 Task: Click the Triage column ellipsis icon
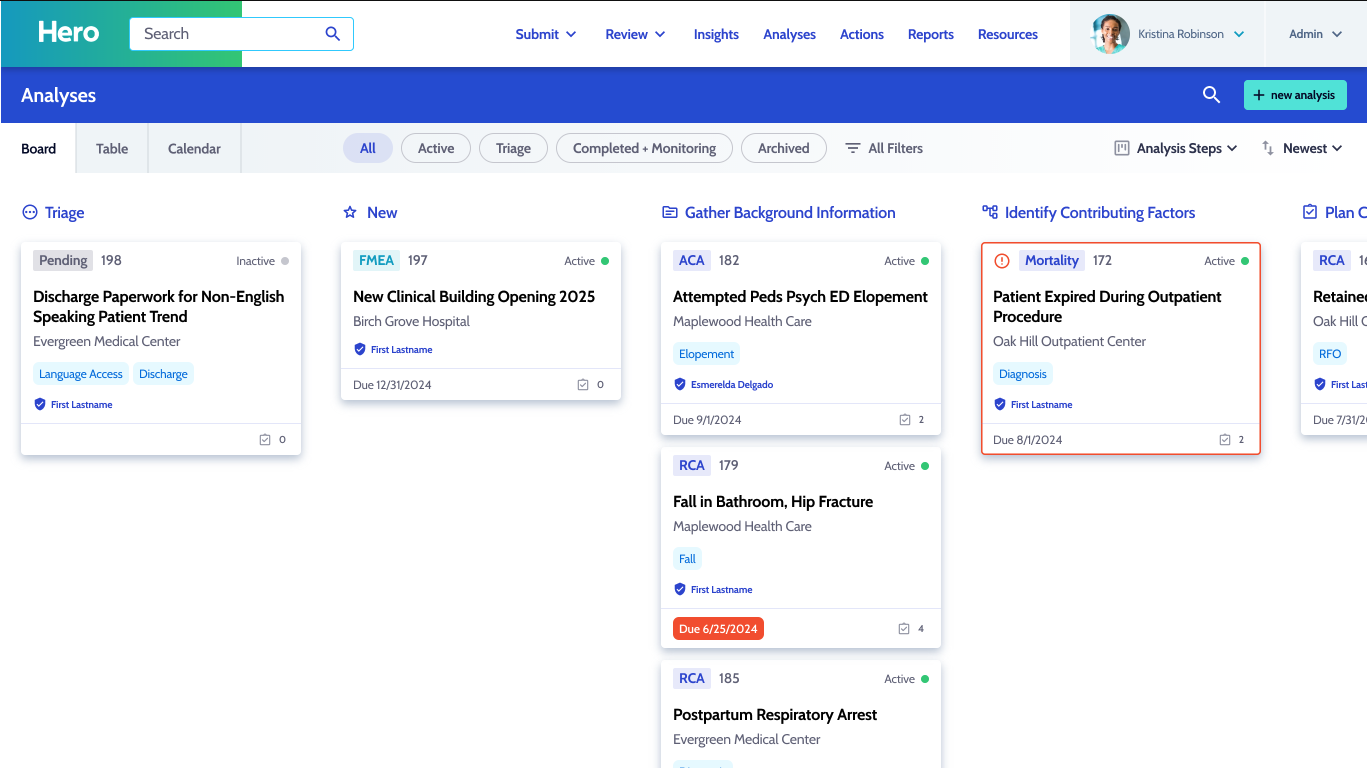click(x=30, y=213)
